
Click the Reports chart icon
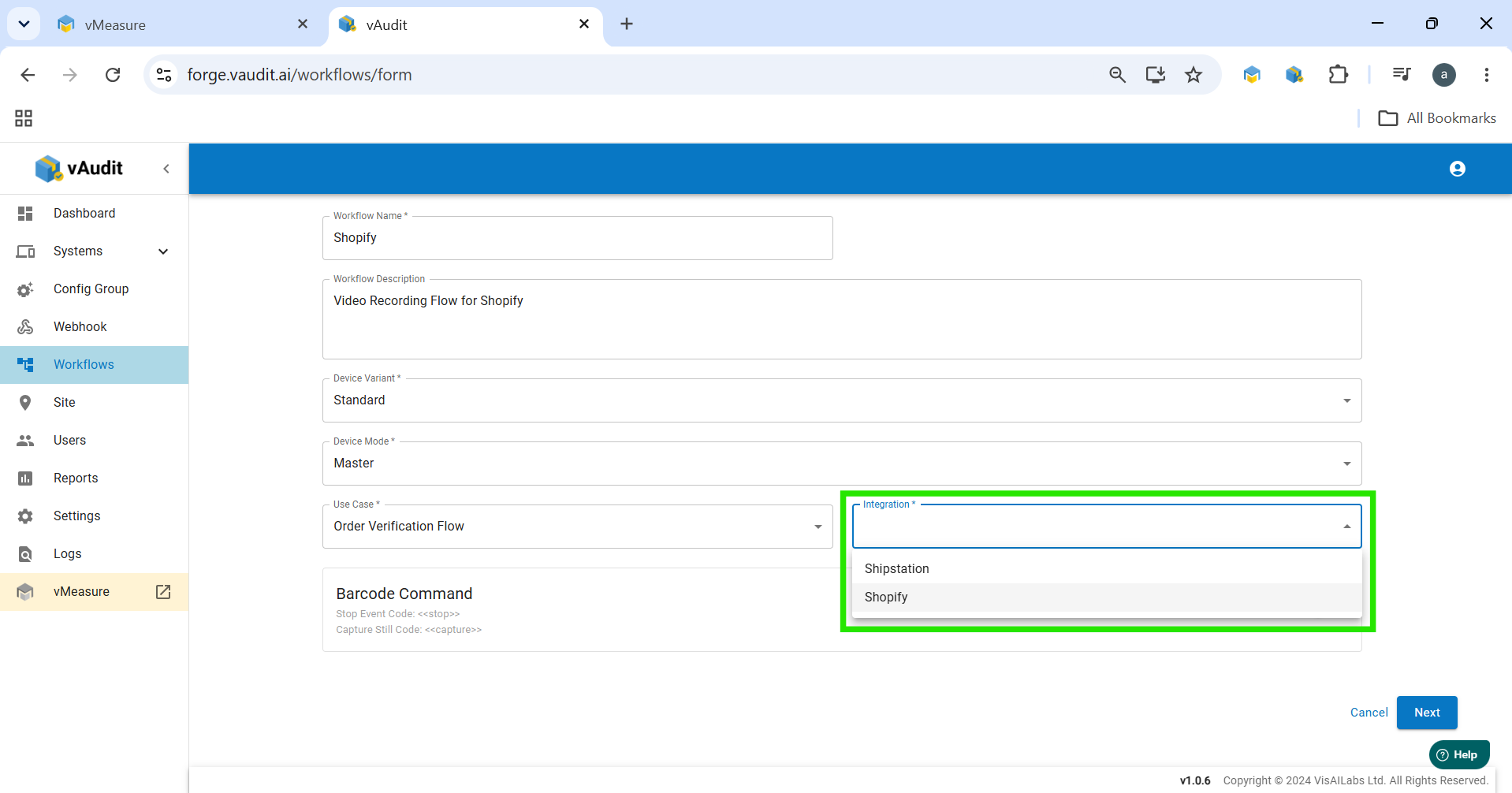[x=25, y=478]
